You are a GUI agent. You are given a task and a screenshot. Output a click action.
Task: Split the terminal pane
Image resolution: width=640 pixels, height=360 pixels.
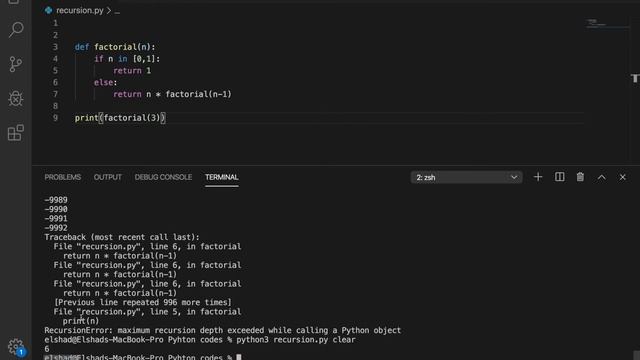click(559, 177)
